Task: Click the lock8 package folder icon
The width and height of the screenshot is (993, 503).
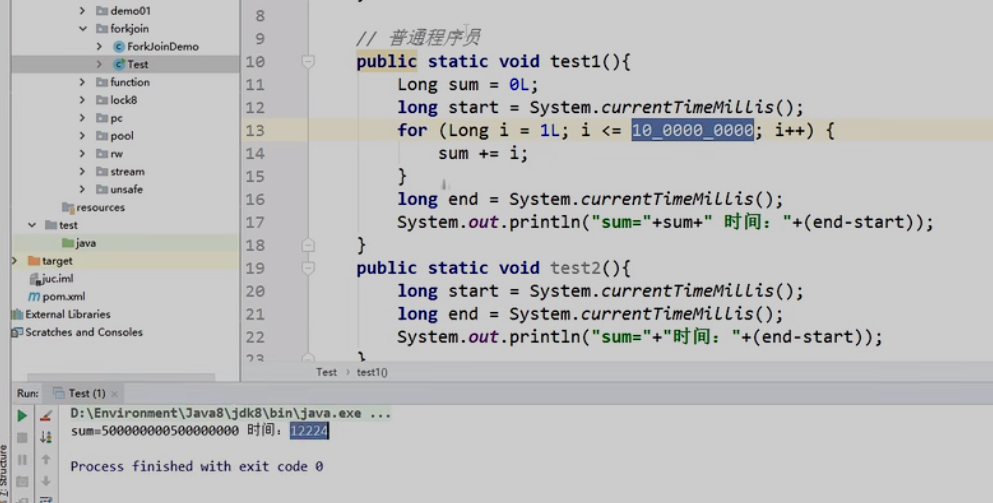Action: tap(101, 100)
